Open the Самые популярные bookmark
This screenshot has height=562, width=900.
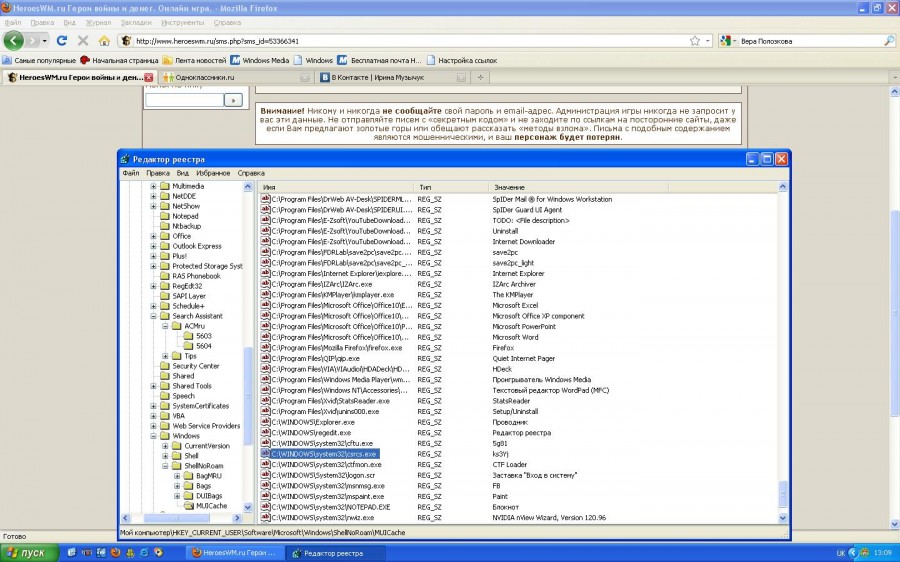tap(39, 60)
